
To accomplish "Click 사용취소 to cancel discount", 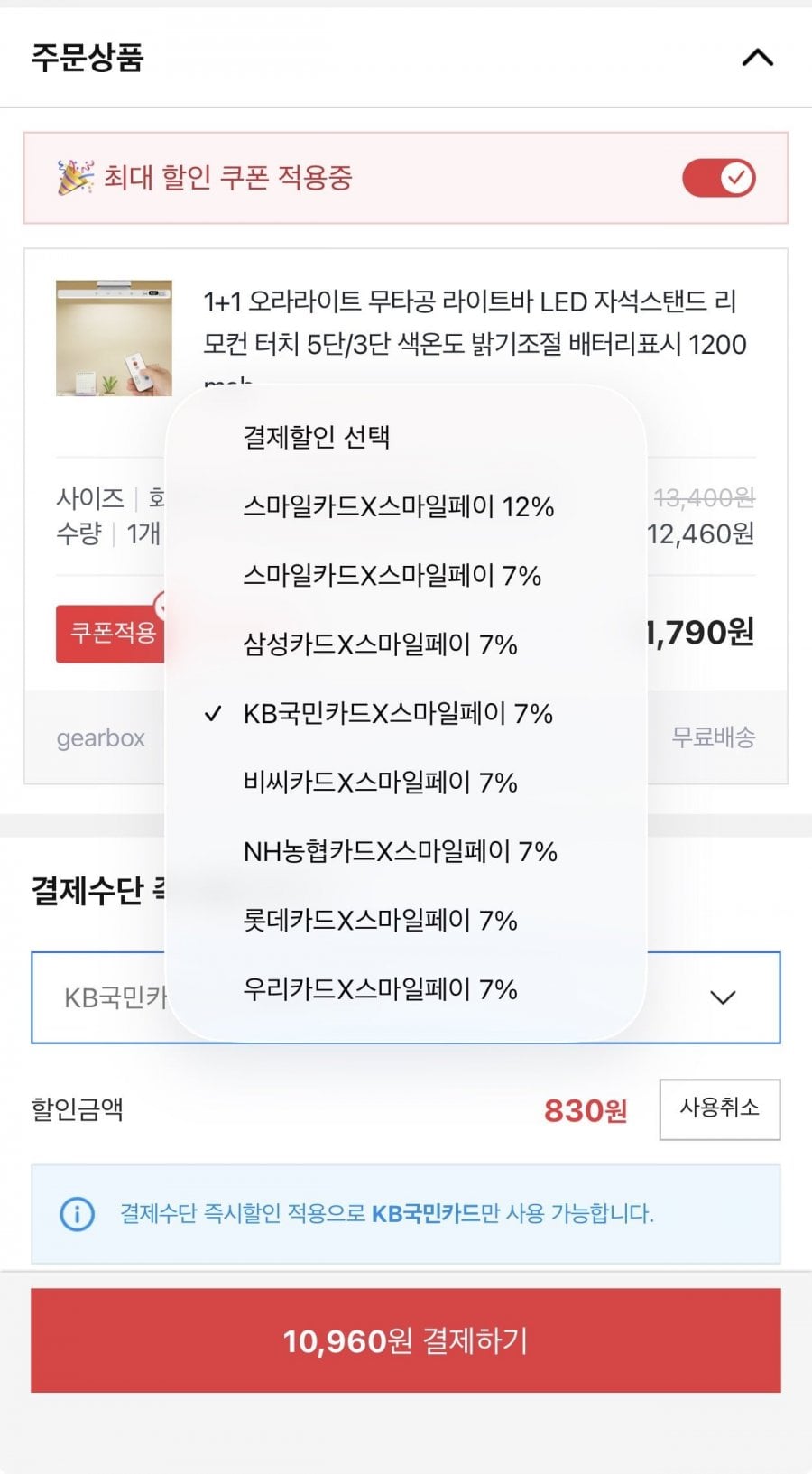I will pyautogui.click(x=719, y=1108).
